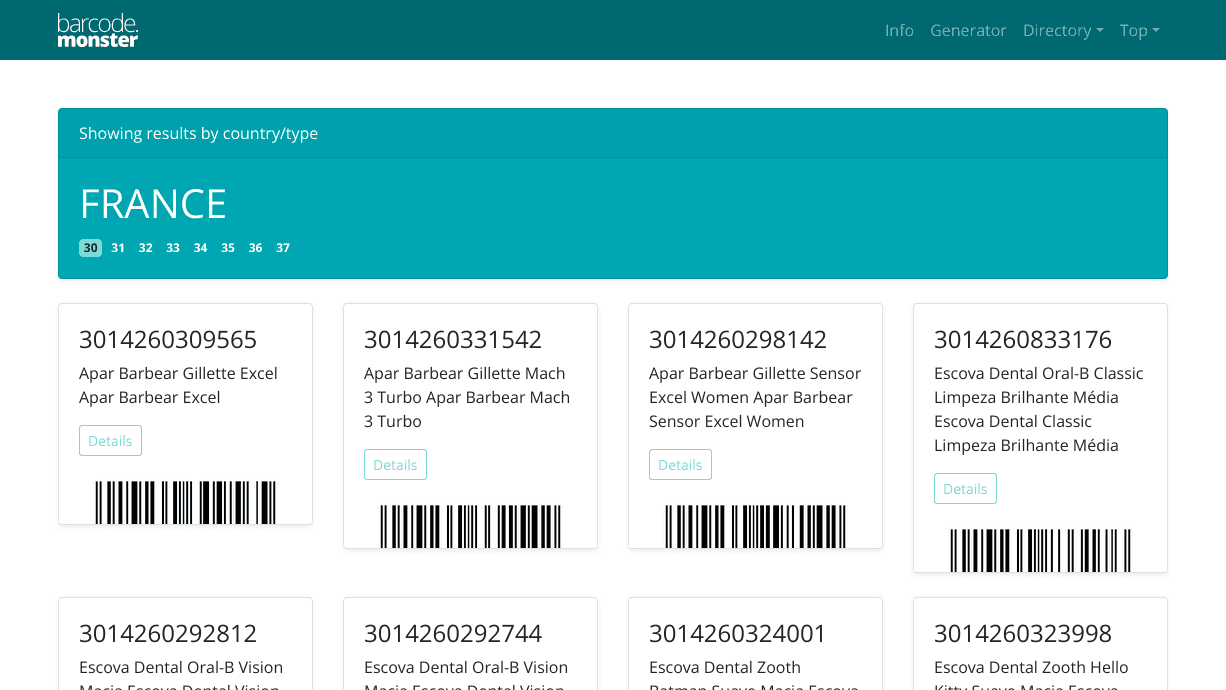Click 'Gillette Mach 3 Turbo' description text

pyautogui.click(x=467, y=397)
